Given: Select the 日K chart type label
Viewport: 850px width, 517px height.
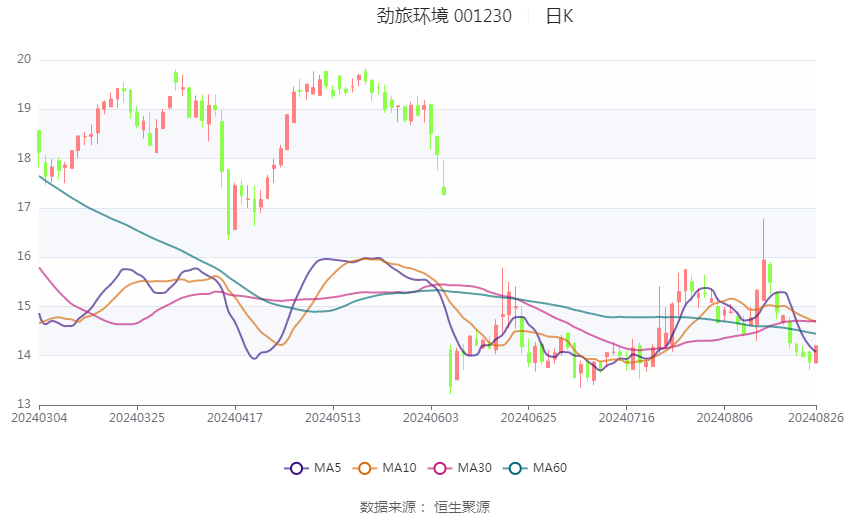Looking at the screenshot, I should pyautogui.click(x=559, y=16).
